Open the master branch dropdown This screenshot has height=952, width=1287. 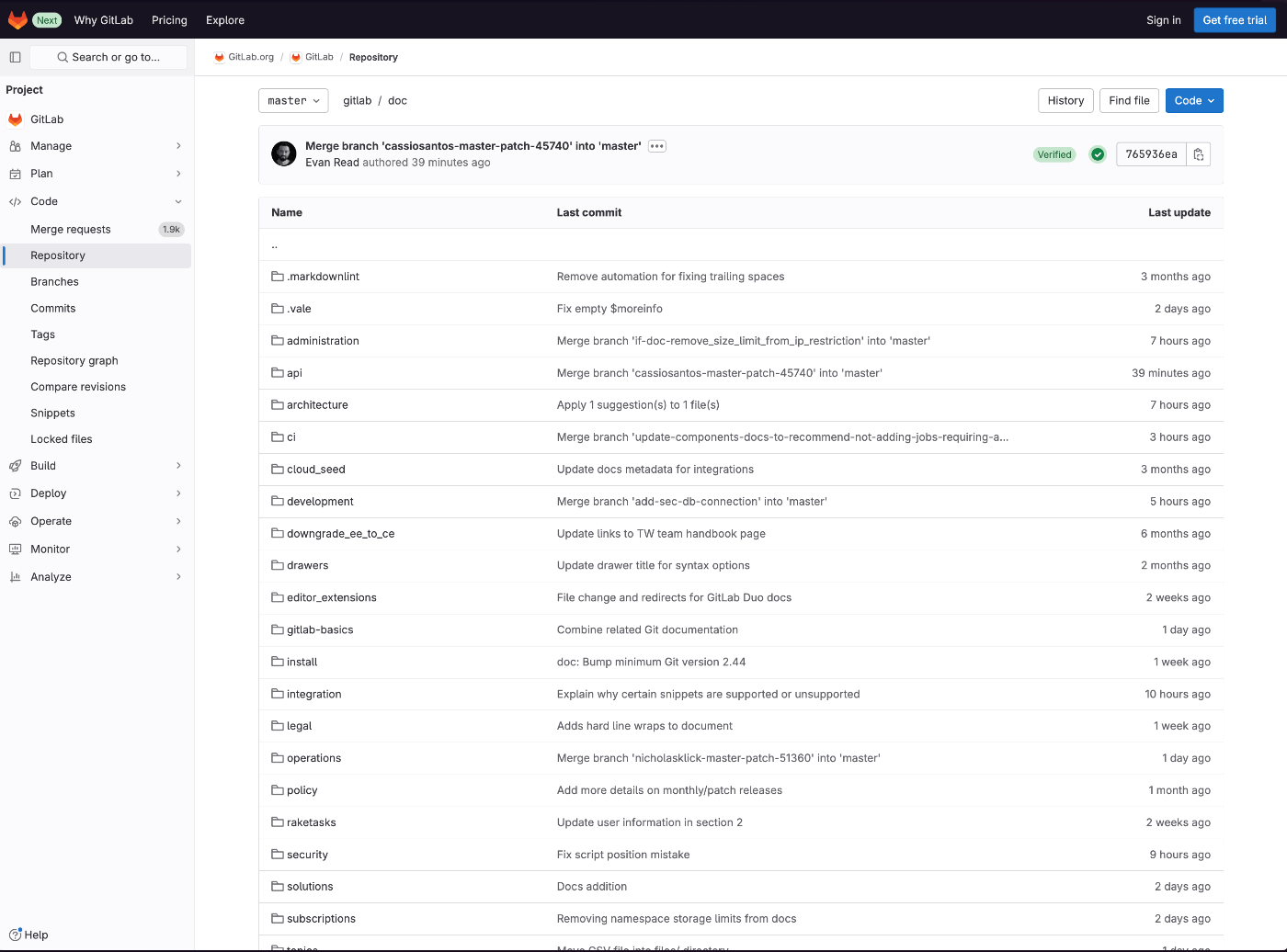(x=293, y=101)
